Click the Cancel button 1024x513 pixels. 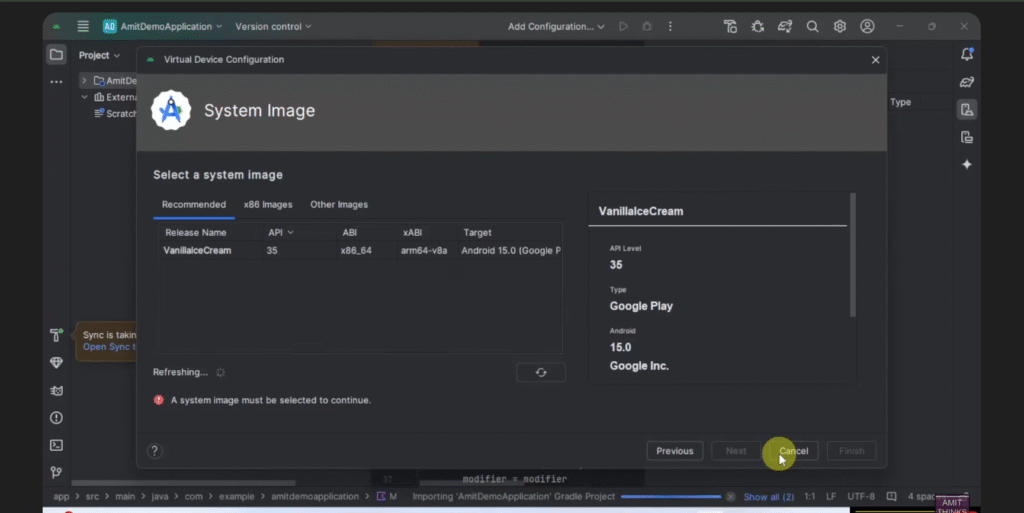pos(793,451)
